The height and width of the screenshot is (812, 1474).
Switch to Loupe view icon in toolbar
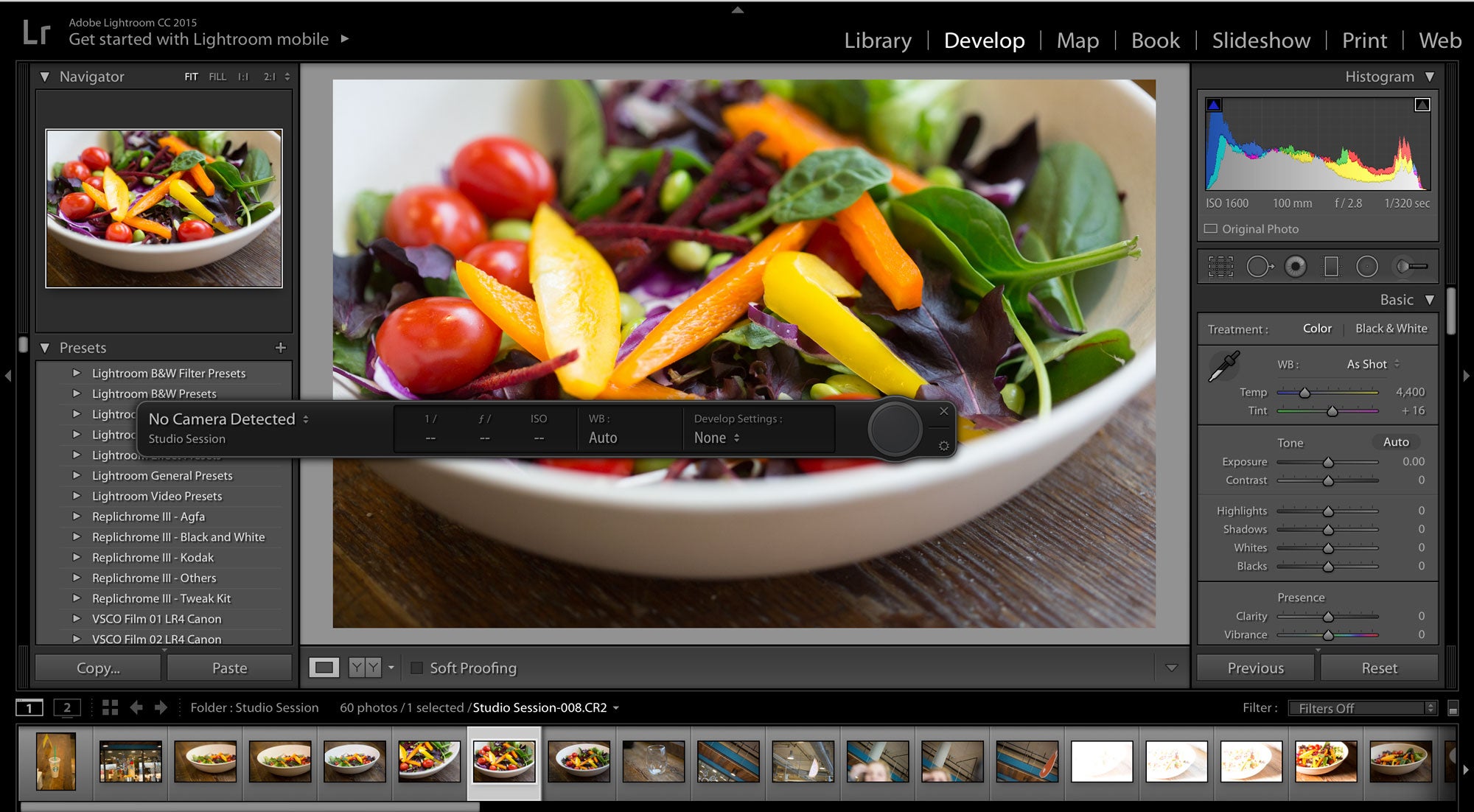tap(324, 668)
